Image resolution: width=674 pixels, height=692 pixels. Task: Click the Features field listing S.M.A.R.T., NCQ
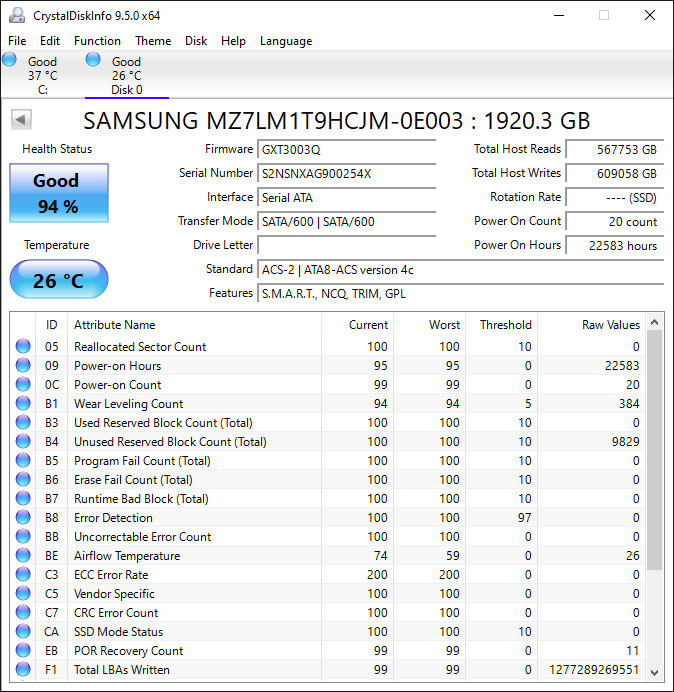coord(461,293)
